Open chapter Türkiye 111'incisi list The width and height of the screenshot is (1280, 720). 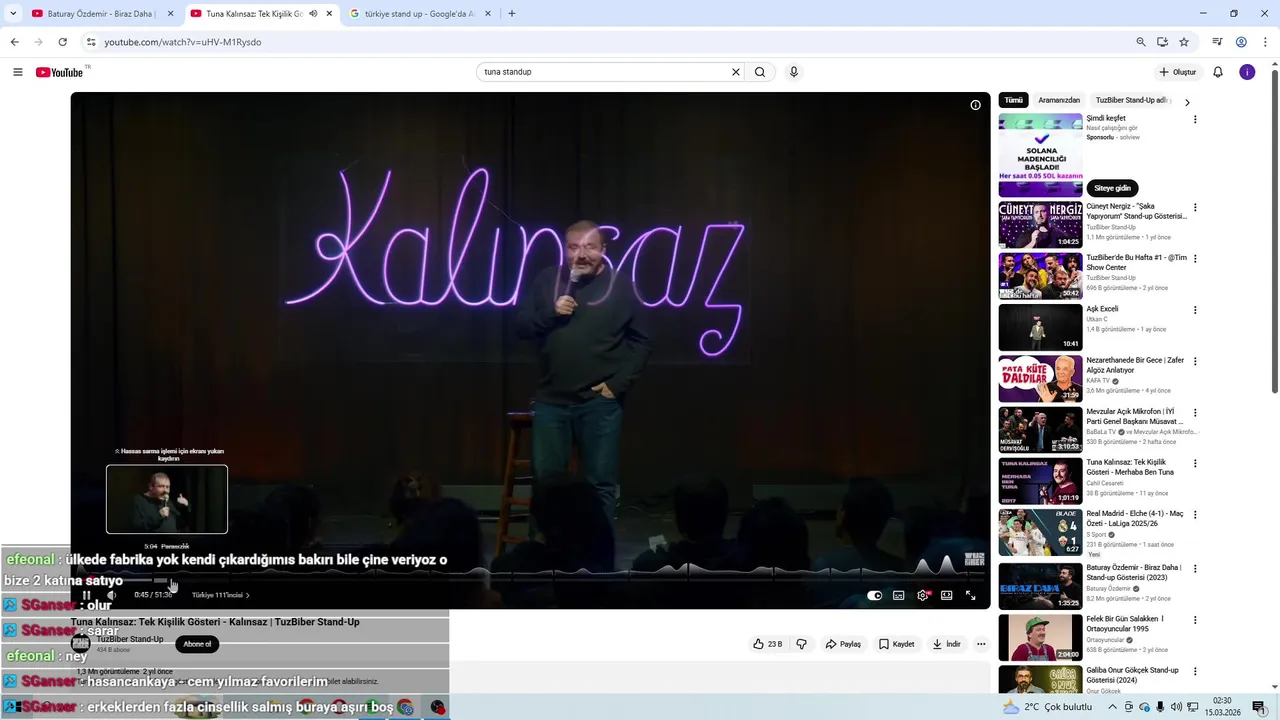[220, 595]
